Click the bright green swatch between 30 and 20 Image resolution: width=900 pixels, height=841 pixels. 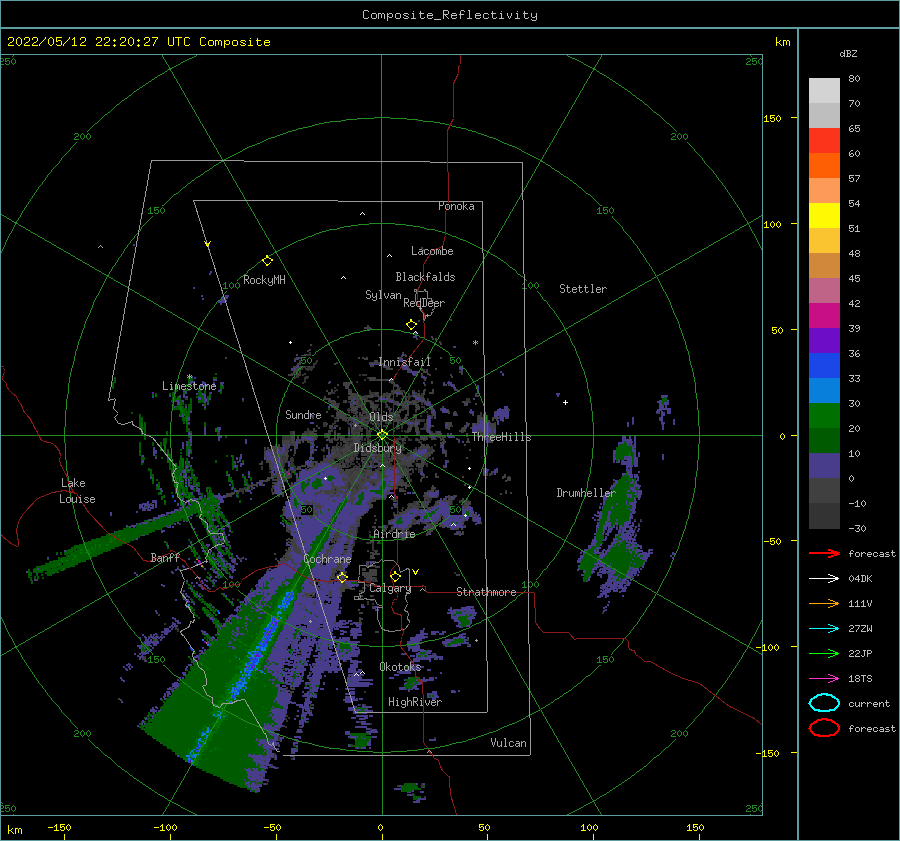(824, 416)
